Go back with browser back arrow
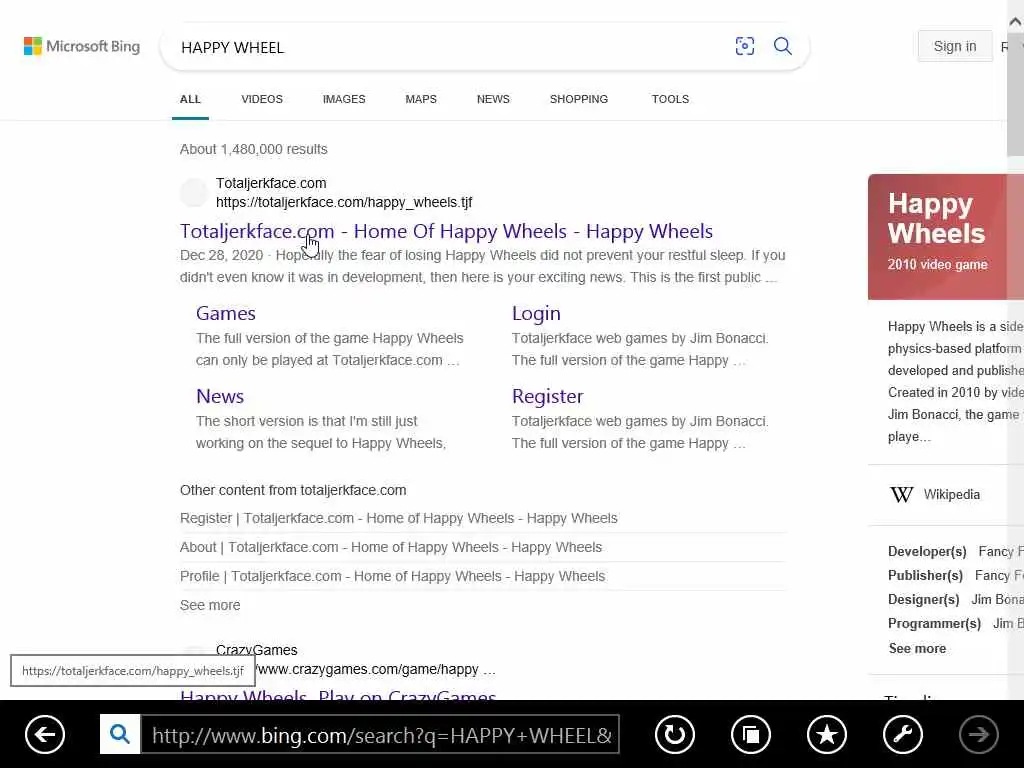The height and width of the screenshot is (768, 1024). (x=45, y=735)
